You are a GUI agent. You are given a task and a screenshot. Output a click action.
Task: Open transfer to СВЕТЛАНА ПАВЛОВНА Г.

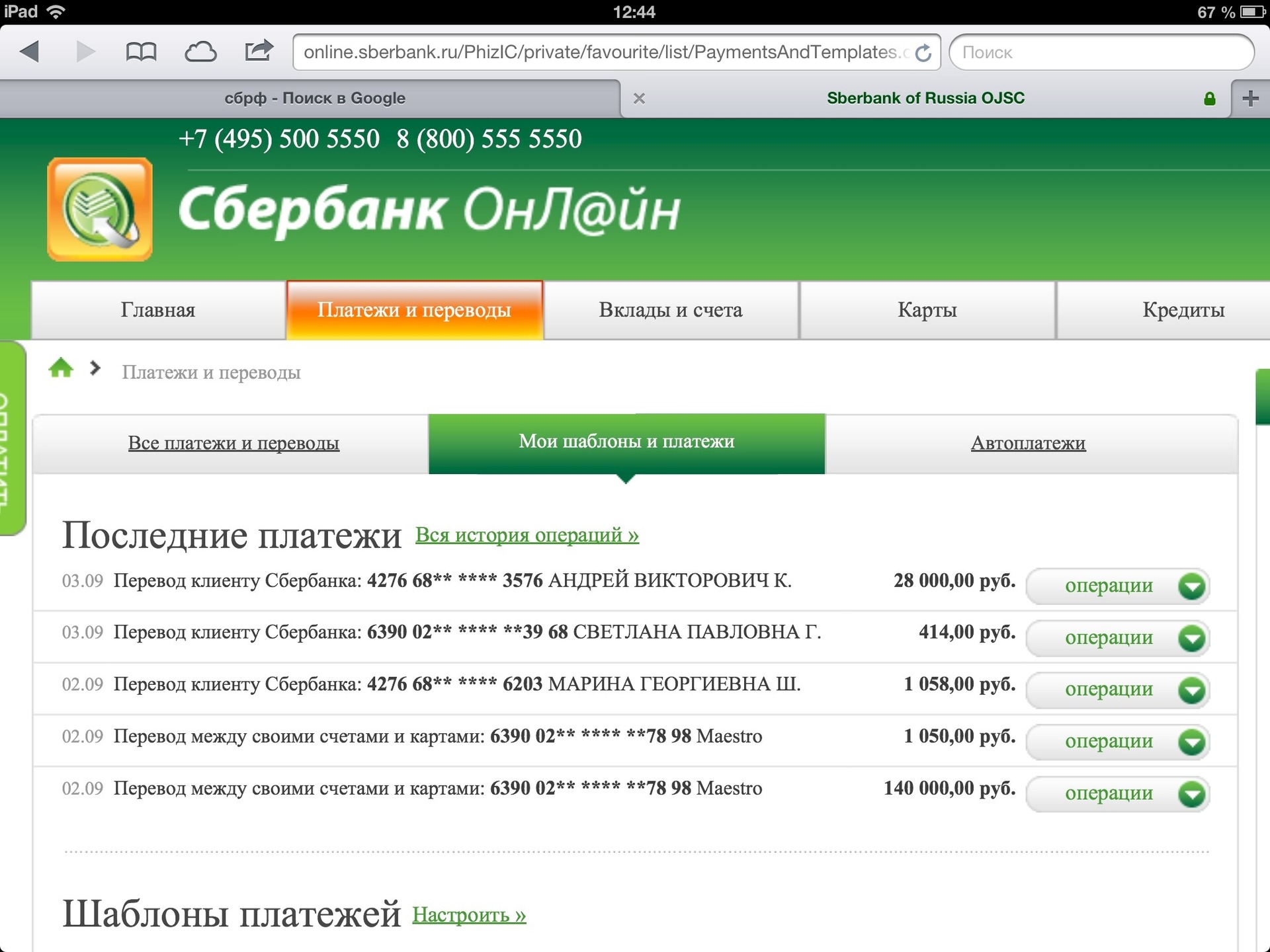[467, 633]
